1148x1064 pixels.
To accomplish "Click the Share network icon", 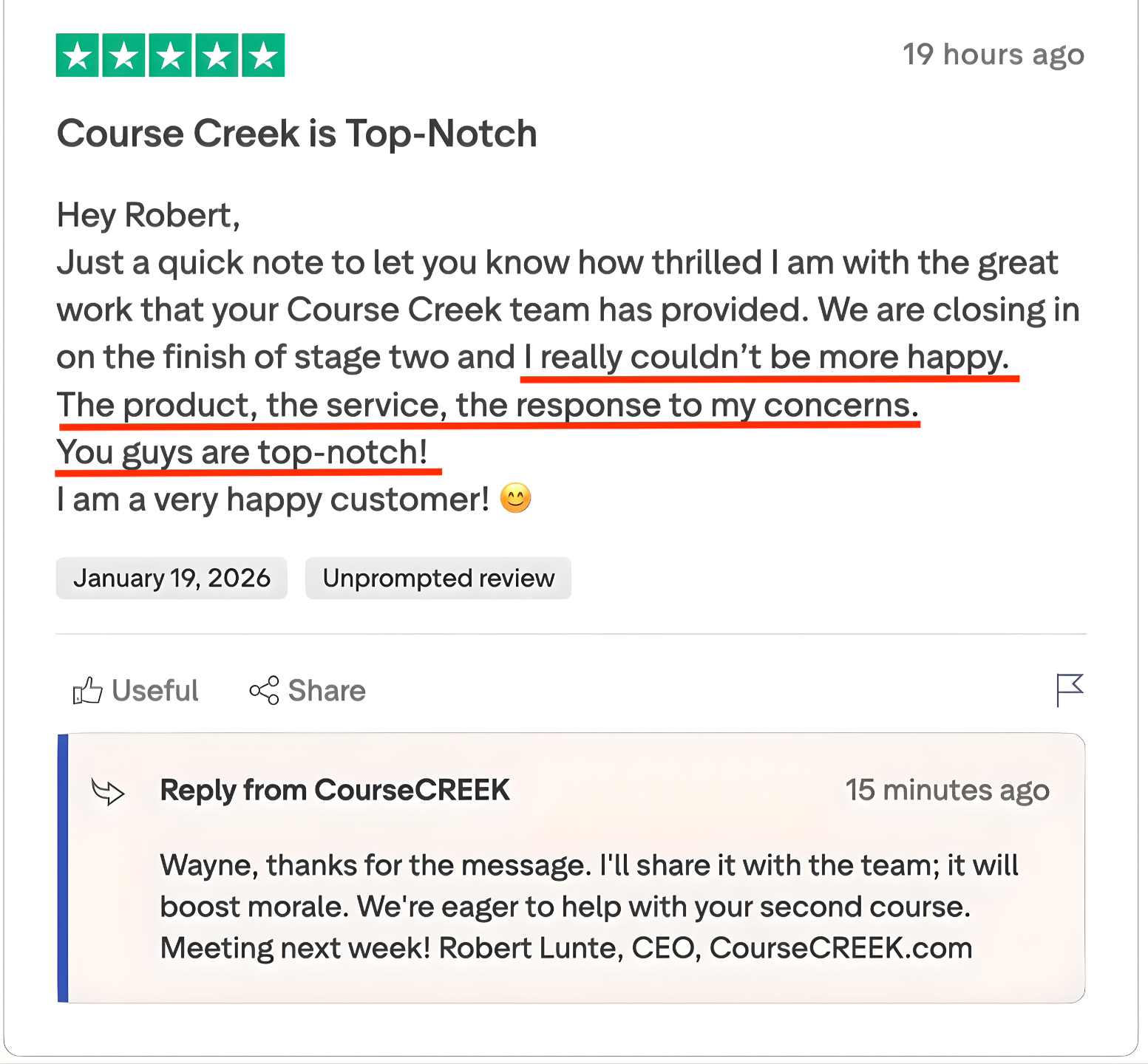I will [263, 691].
